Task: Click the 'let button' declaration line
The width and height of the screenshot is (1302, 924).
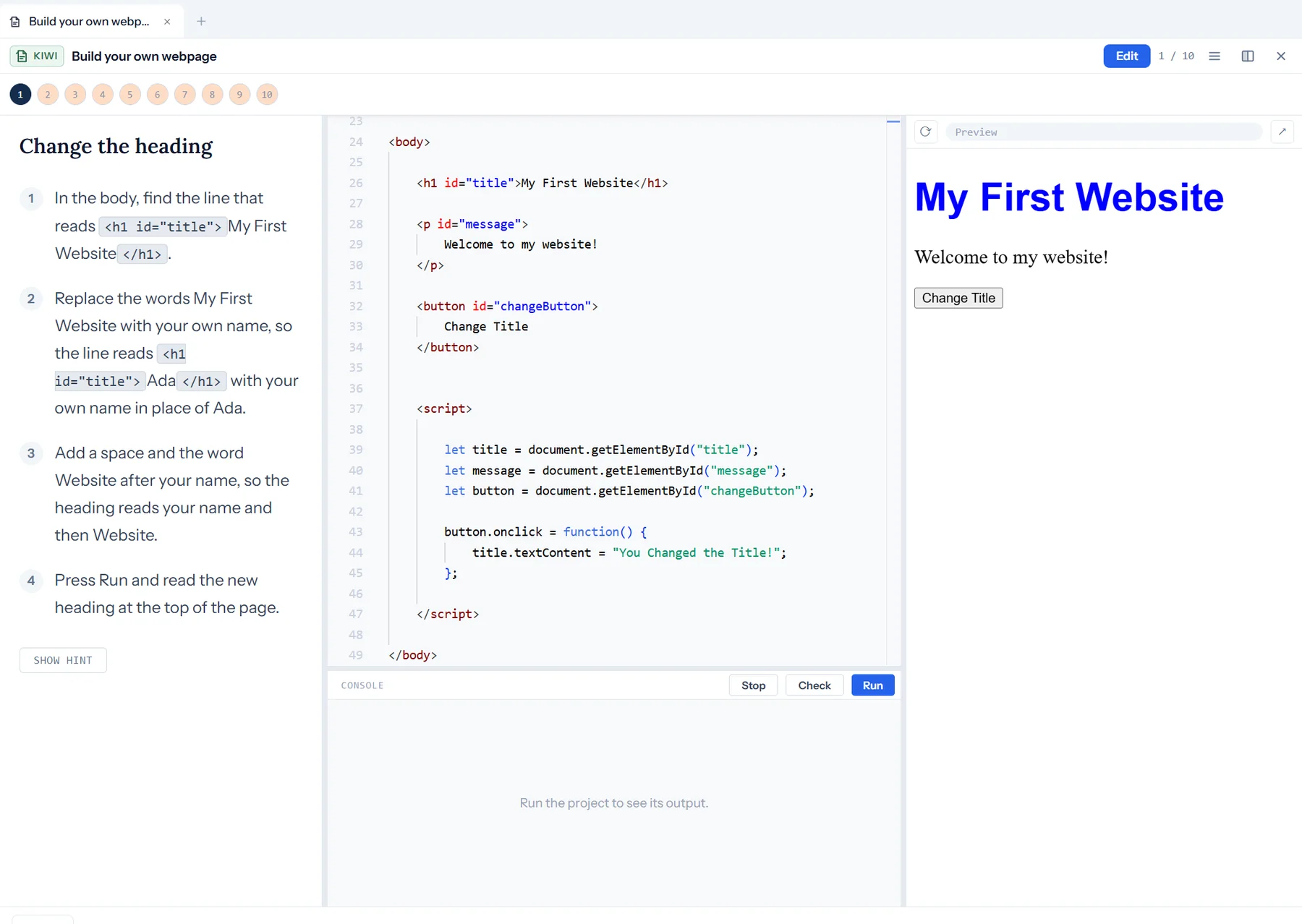Action: [629, 491]
